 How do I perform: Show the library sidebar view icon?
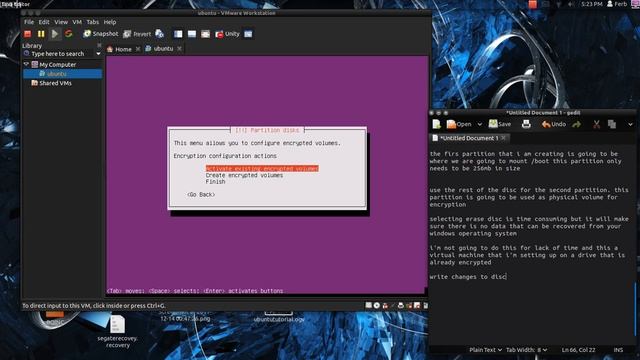point(178,34)
